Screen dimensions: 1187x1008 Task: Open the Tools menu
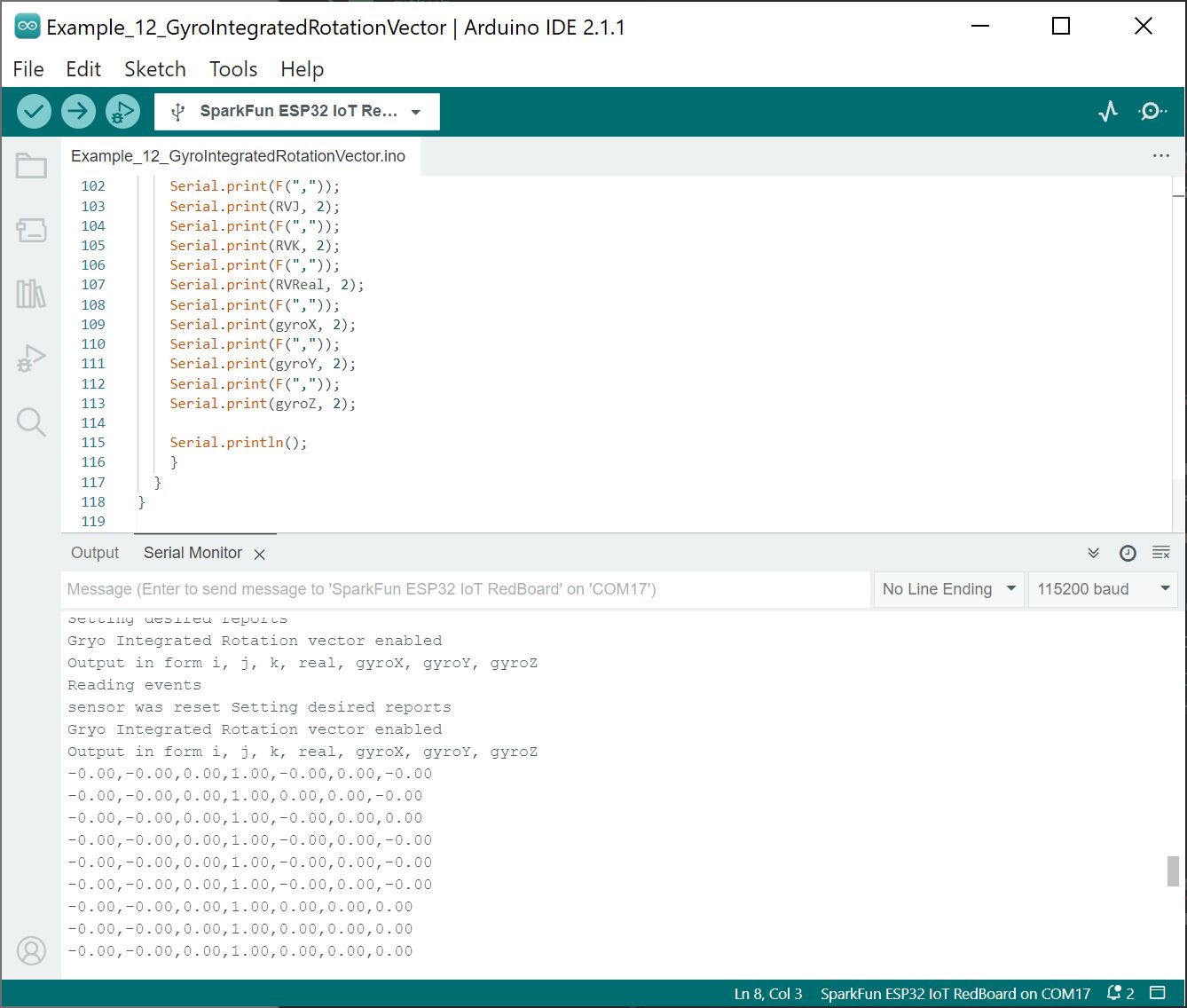[233, 69]
